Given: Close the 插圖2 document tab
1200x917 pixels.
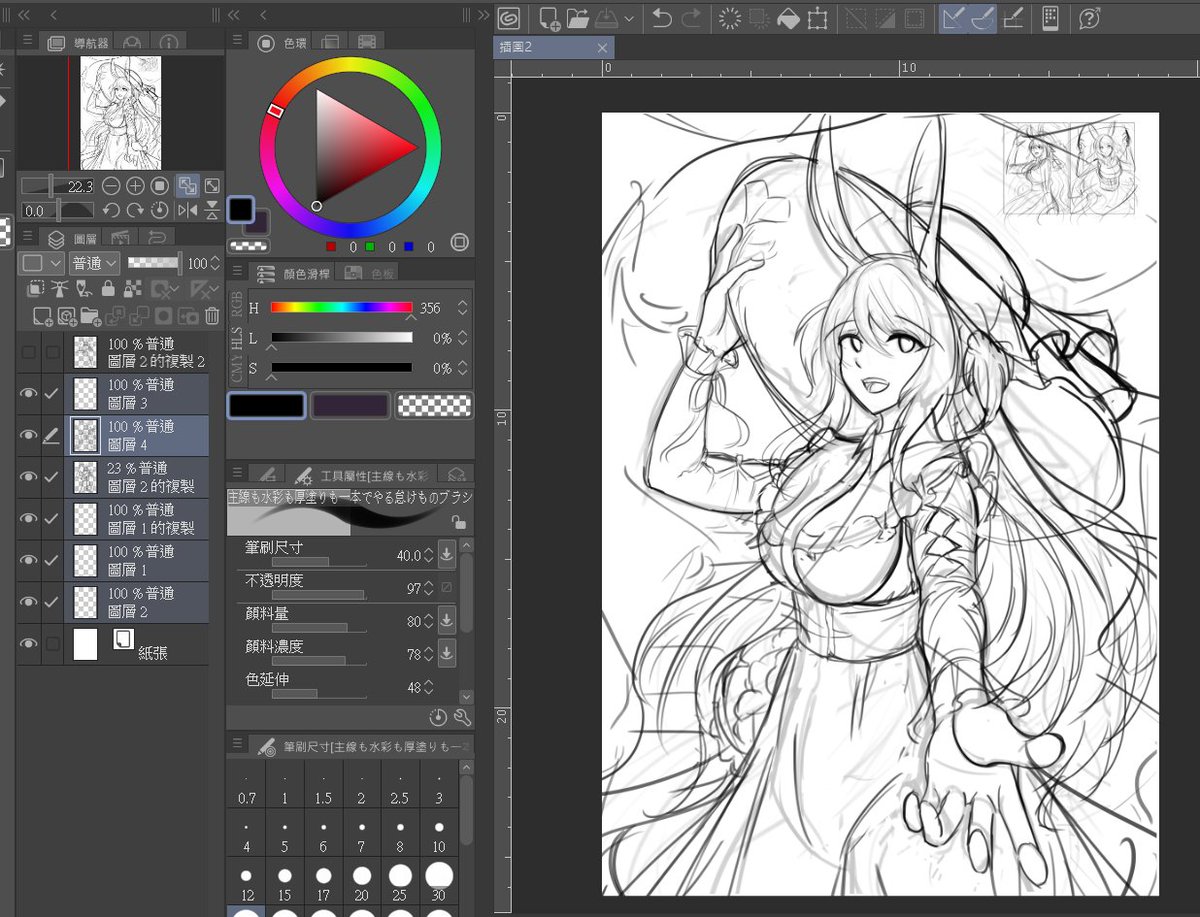Looking at the screenshot, I should click(x=602, y=47).
